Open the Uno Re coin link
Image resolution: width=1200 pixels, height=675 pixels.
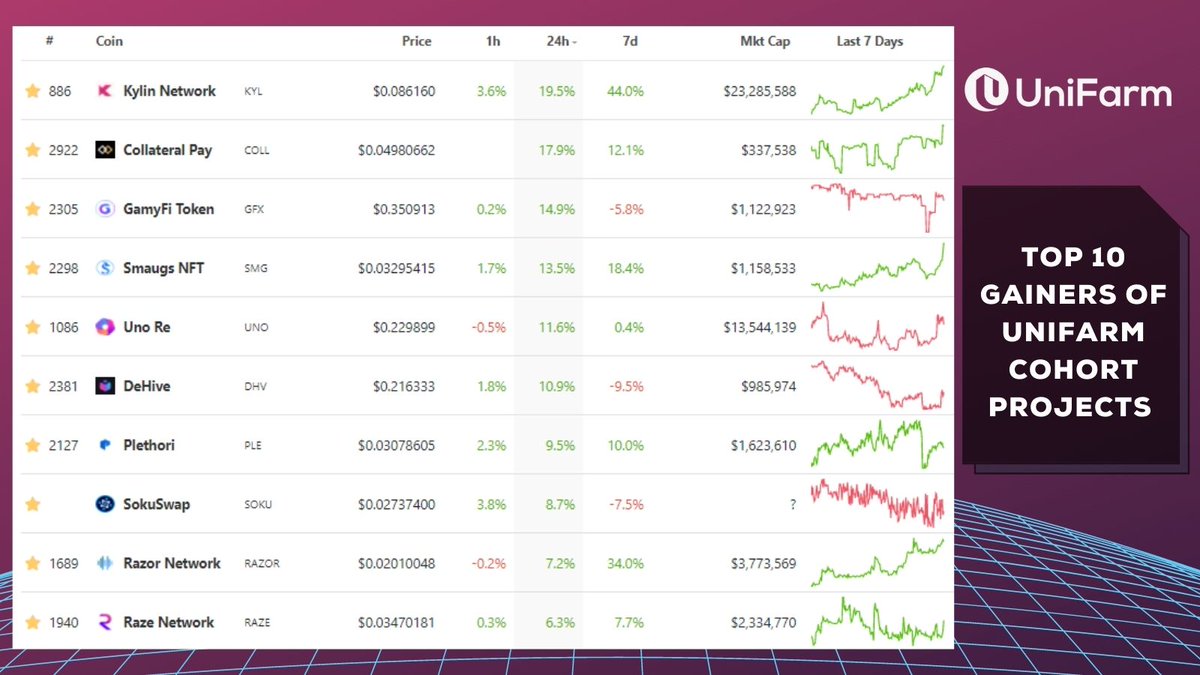[147, 327]
